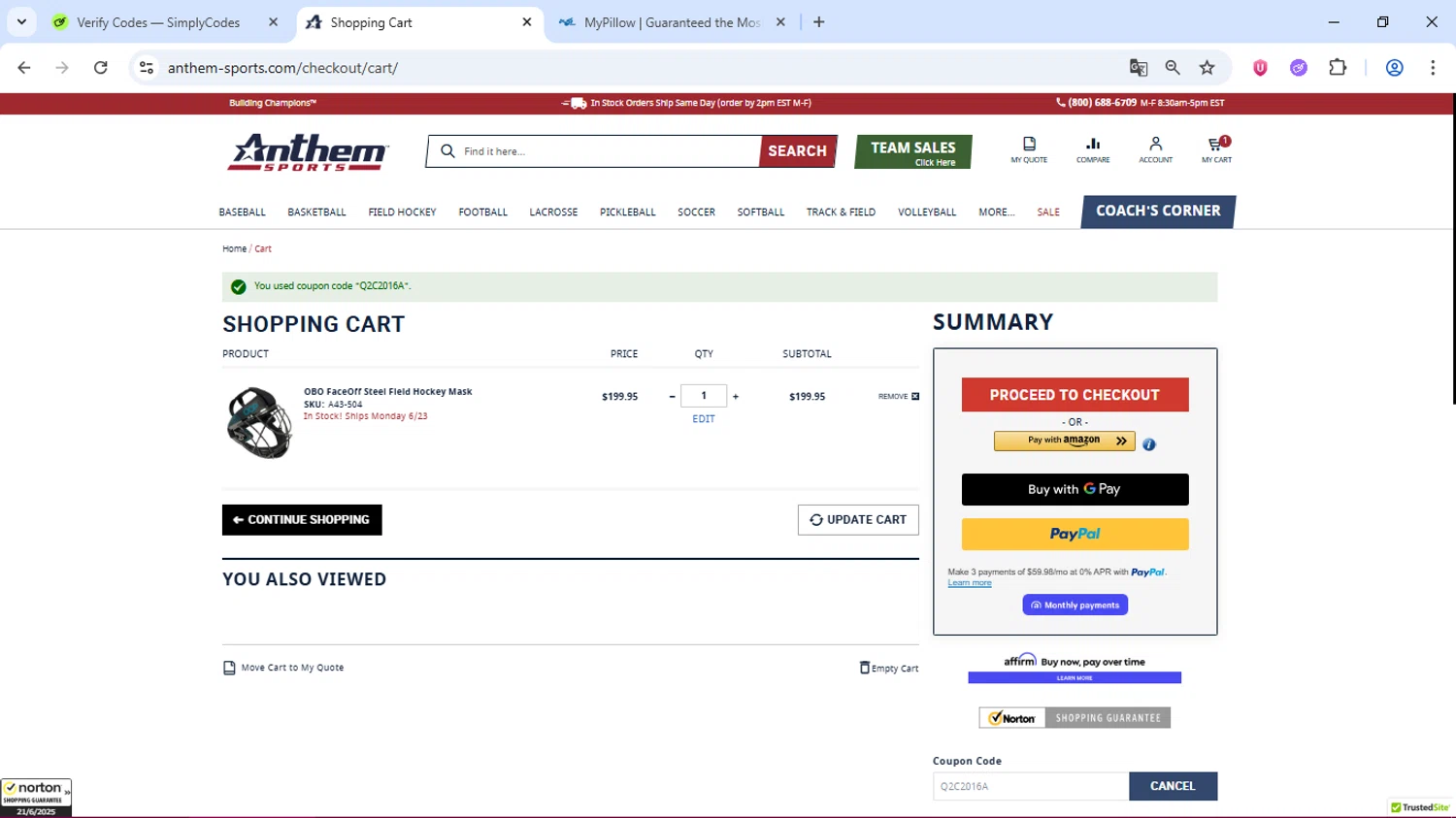The height and width of the screenshot is (818, 1456).
Task: Increase quantity with the plus button
Action: point(736,396)
